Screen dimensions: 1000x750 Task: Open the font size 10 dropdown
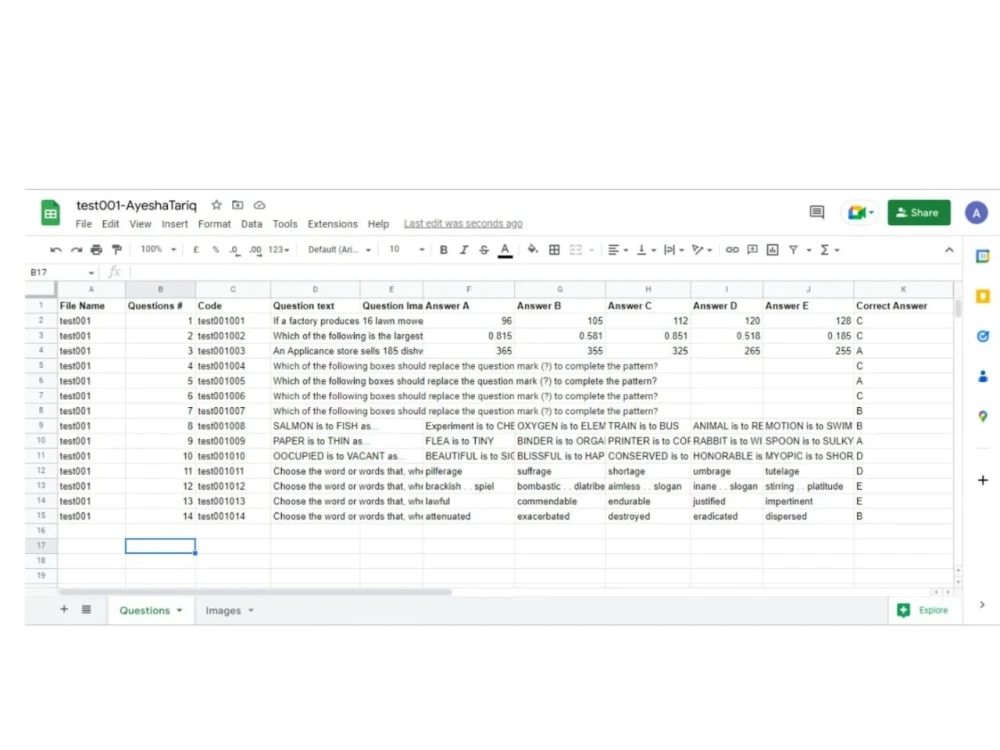[x=407, y=249]
